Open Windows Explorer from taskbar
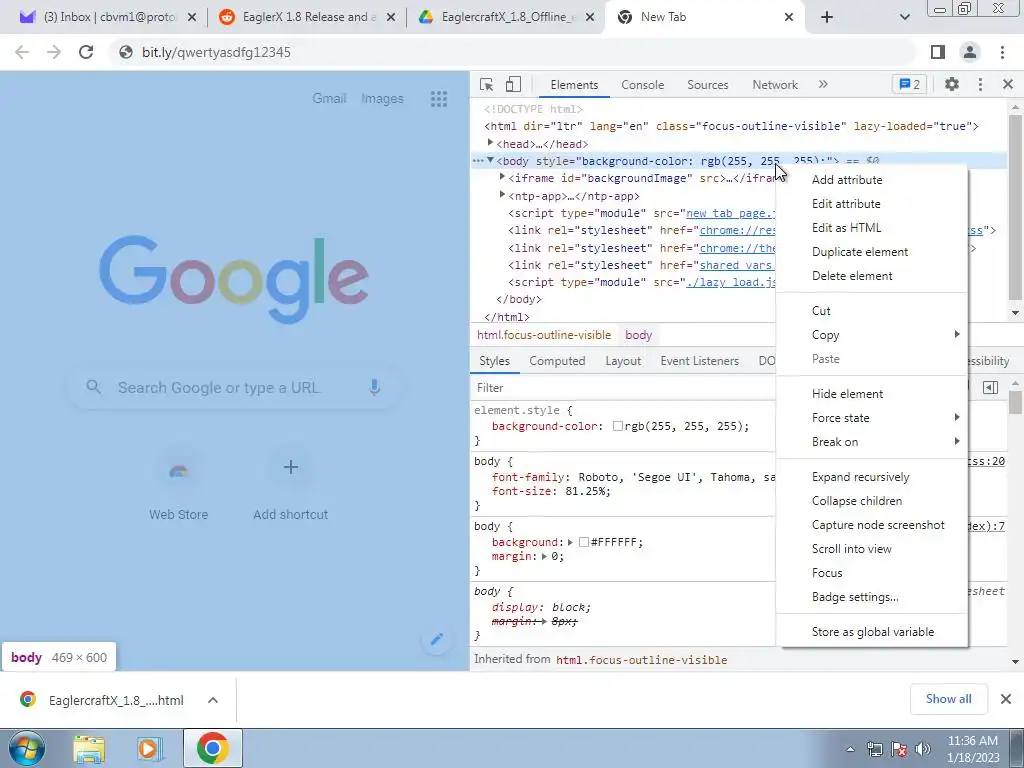Image resolution: width=1024 pixels, height=768 pixels. click(x=89, y=748)
